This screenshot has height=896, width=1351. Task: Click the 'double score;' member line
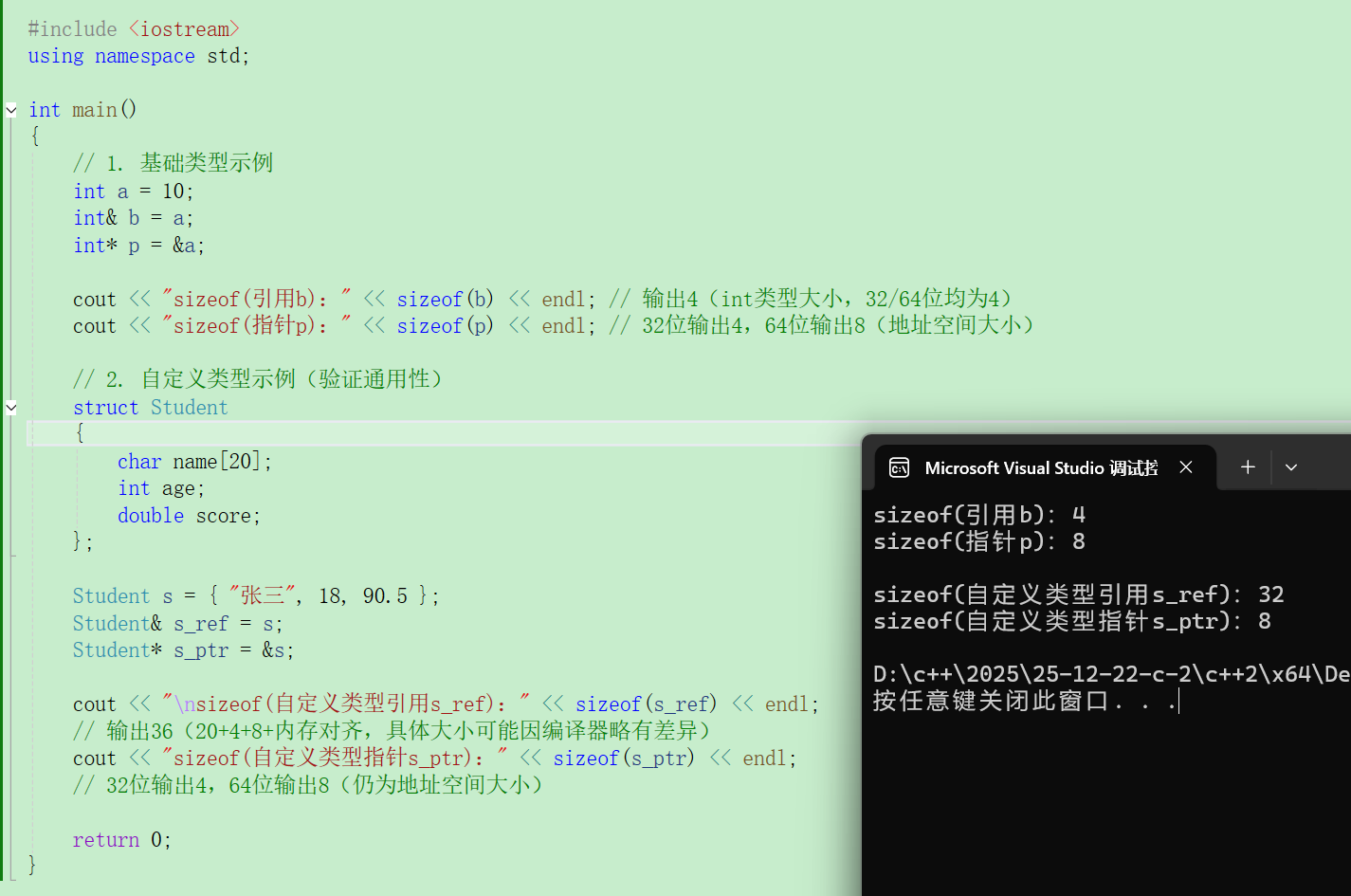point(189,516)
